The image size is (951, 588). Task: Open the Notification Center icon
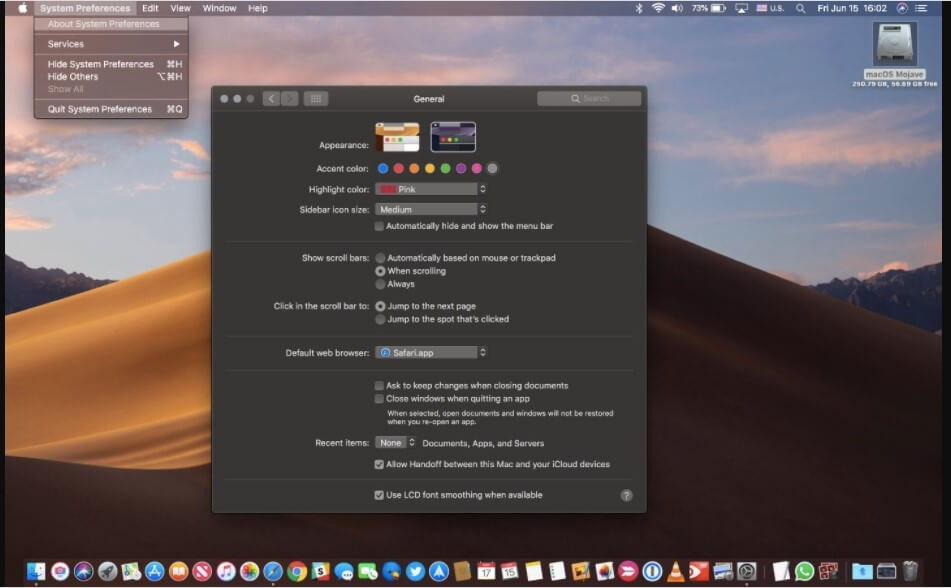click(921, 8)
